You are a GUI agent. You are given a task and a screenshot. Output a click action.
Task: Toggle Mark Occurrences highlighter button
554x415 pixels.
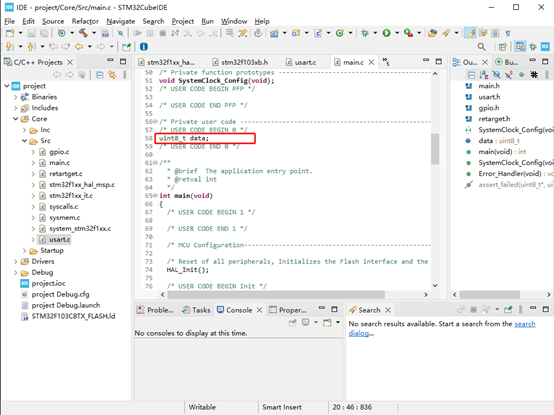[470, 33]
